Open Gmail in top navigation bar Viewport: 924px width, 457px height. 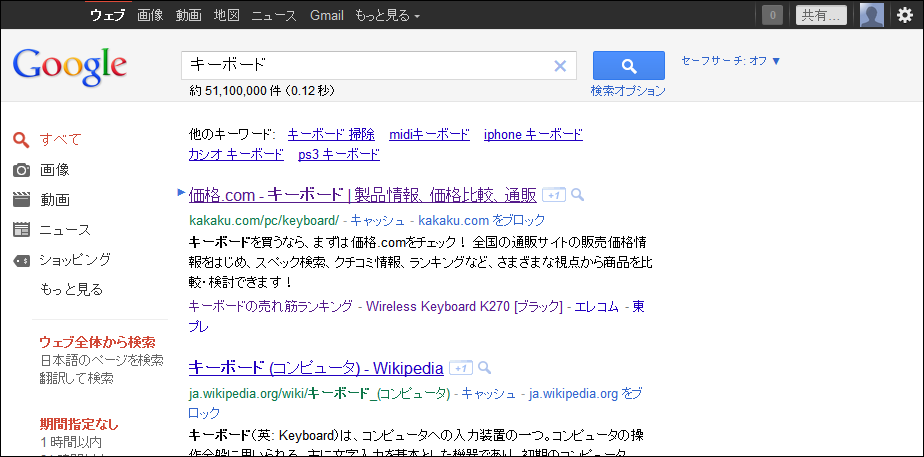tap(327, 15)
